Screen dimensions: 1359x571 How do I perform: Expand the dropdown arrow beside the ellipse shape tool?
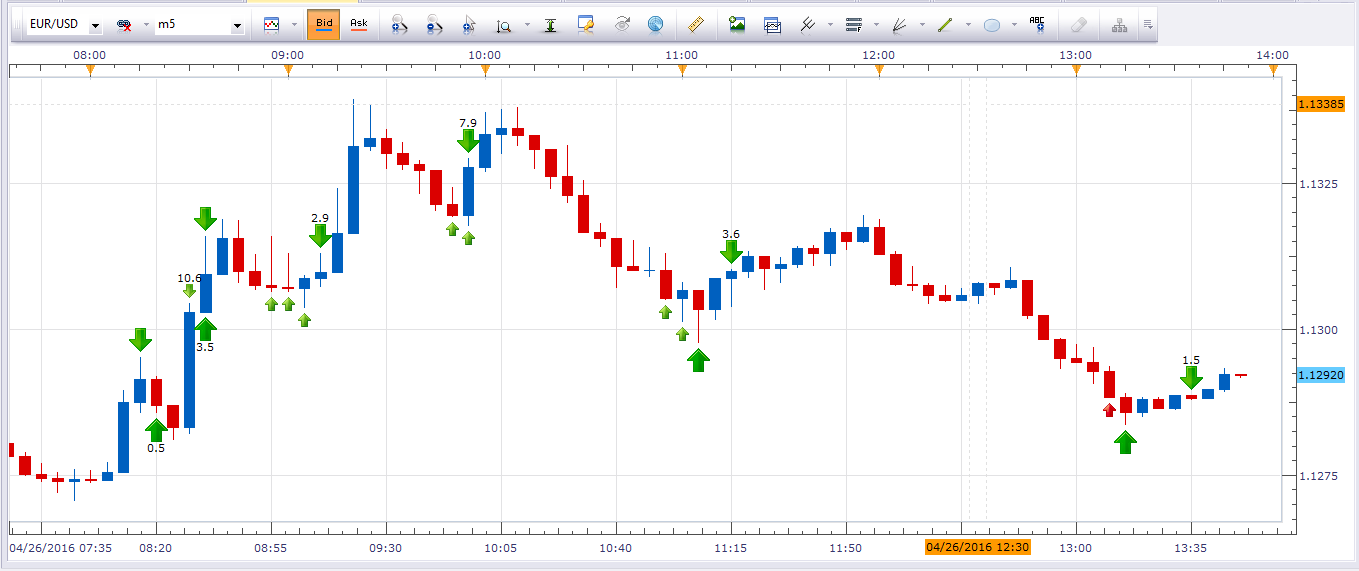(x=1014, y=24)
